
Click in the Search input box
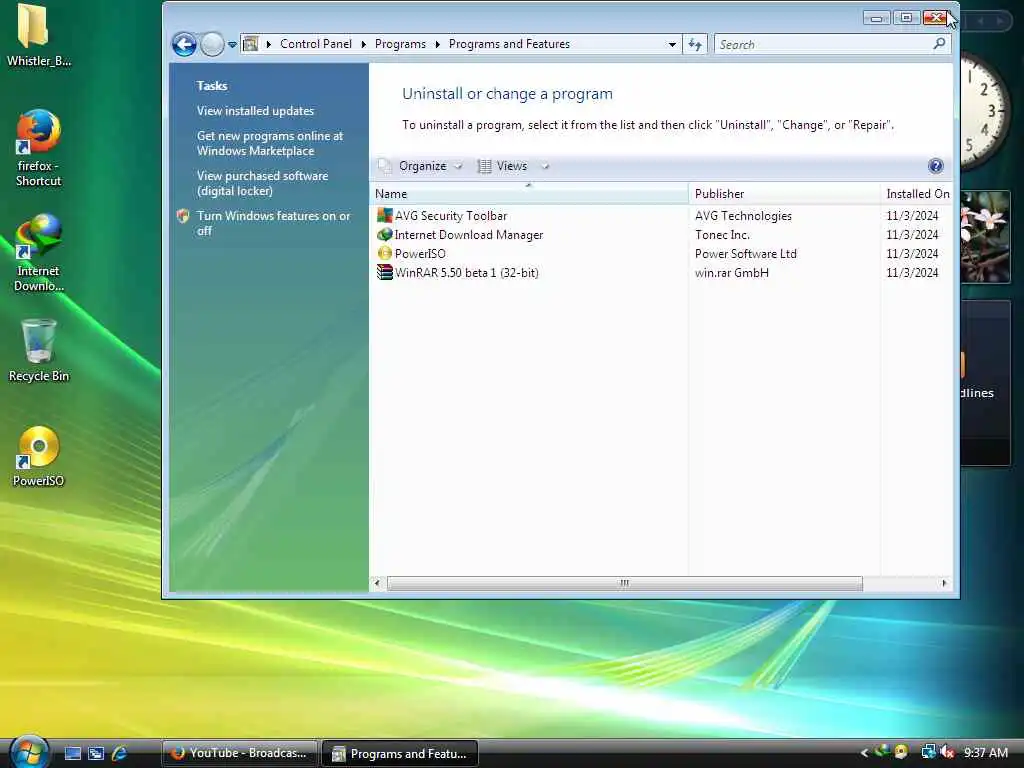pos(823,44)
